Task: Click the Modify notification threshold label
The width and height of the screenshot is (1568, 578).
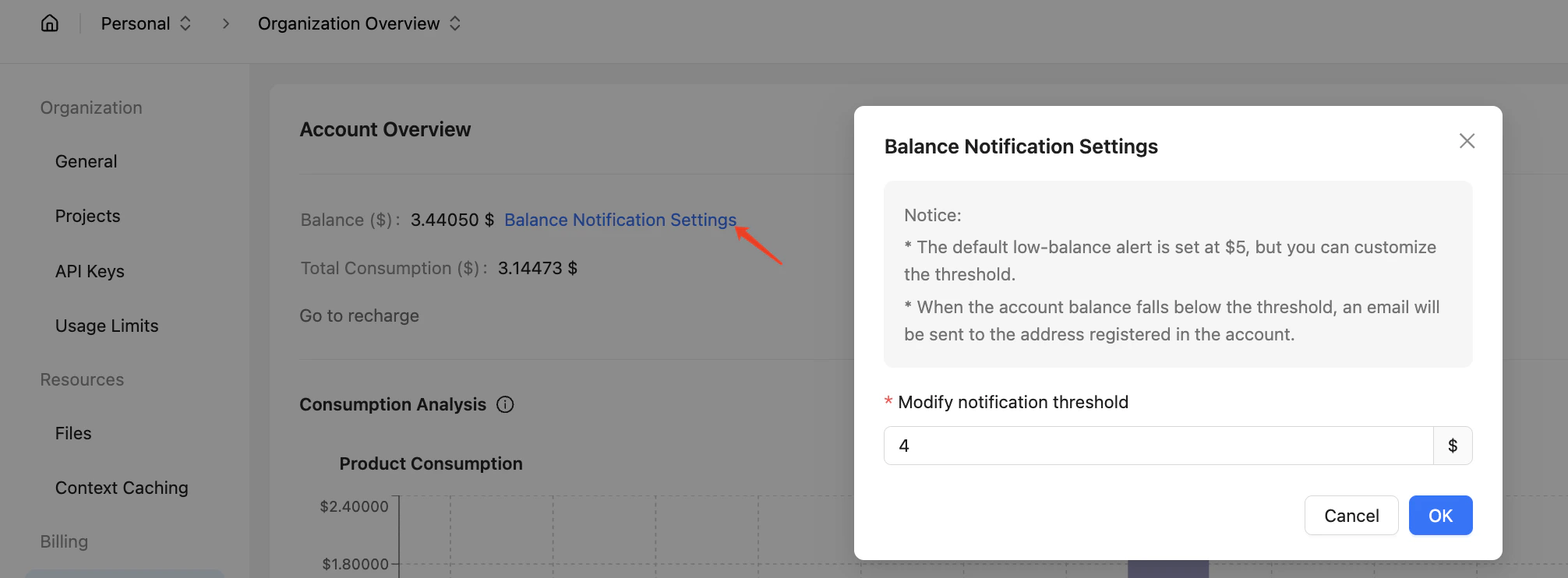Action: pyautogui.click(x=1013, y=402)
